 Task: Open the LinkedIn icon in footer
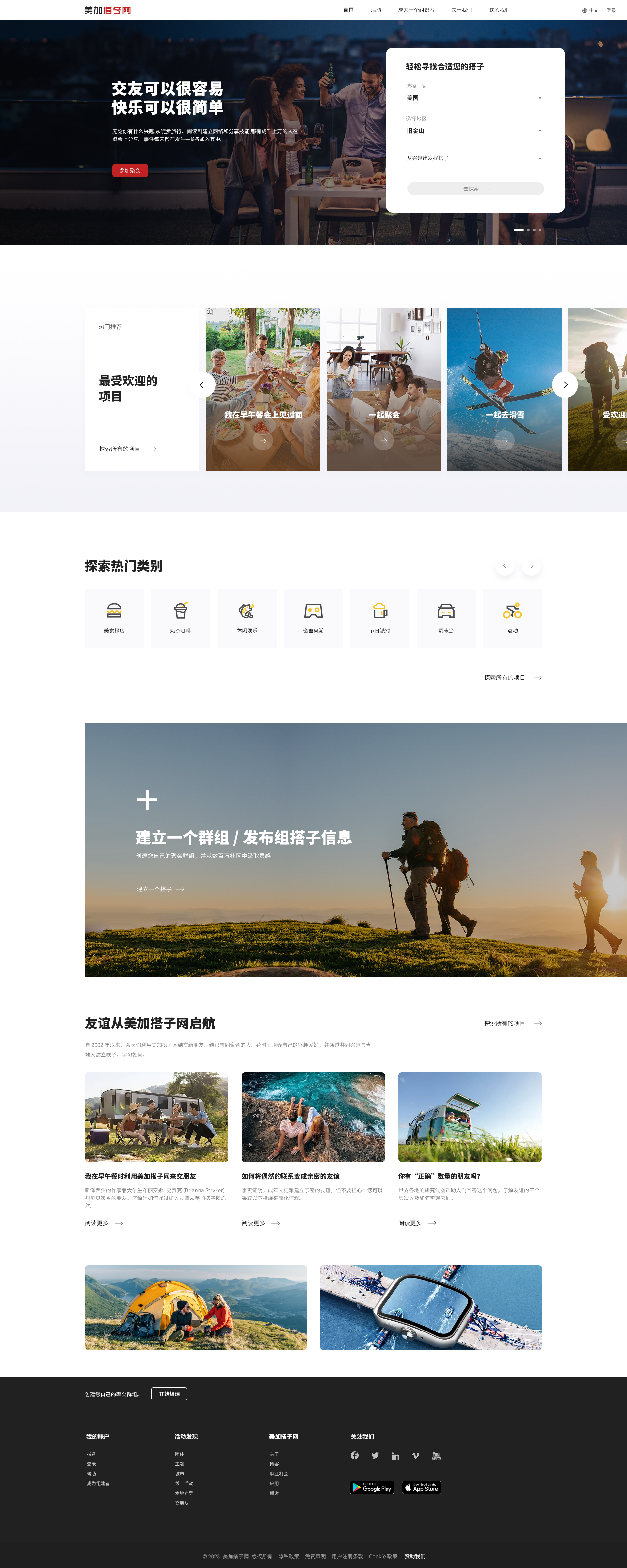(396, 1456)
